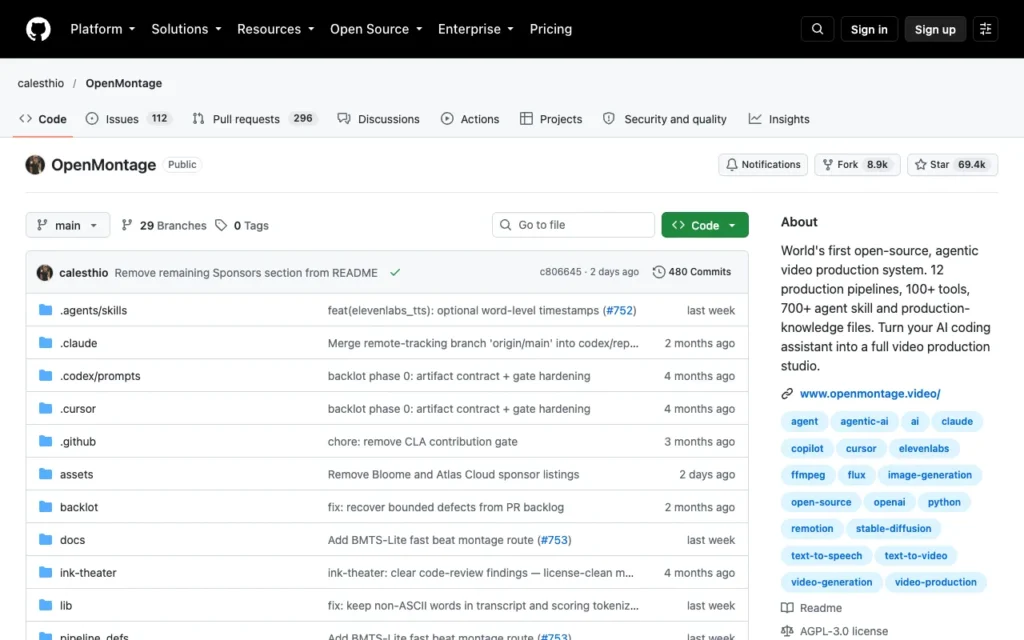Click the calesthio avatar beside OpenMontage title
This screenshot has height=640, width=1024.
(x=35, y=165)
